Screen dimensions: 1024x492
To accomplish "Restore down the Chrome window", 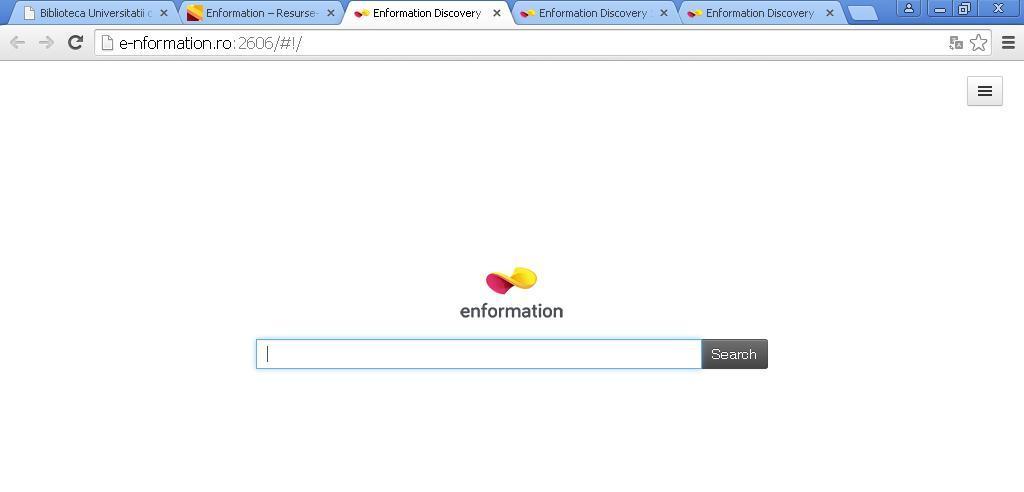I will coord(964,8).
